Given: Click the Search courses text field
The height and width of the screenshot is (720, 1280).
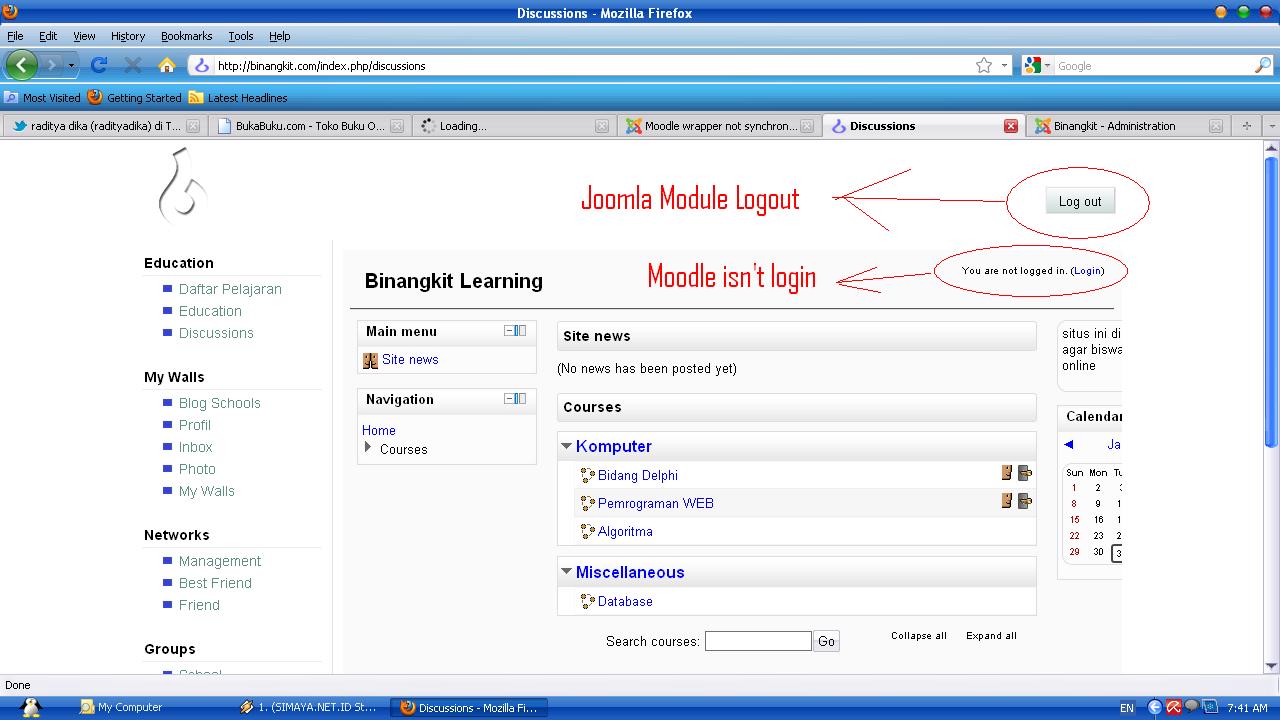Looking at the screenshot, I should pyautogui.click(x=758, y=641).
